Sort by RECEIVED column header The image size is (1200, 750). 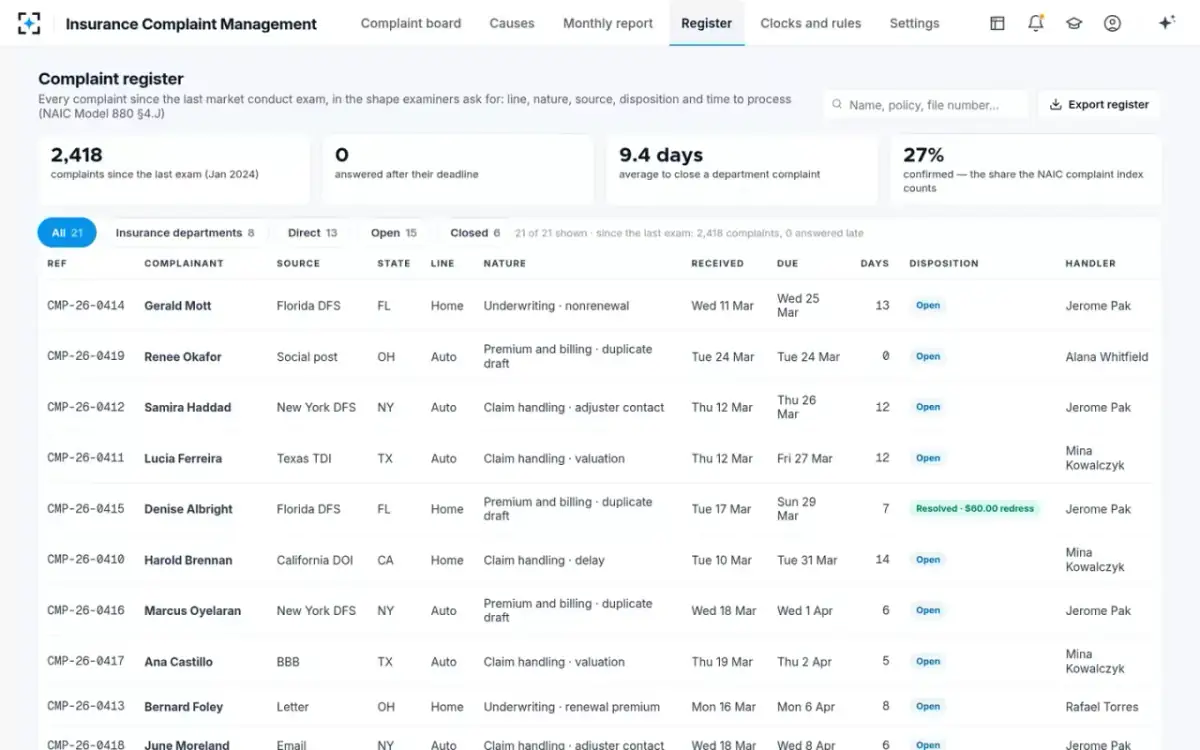(717, 264)
